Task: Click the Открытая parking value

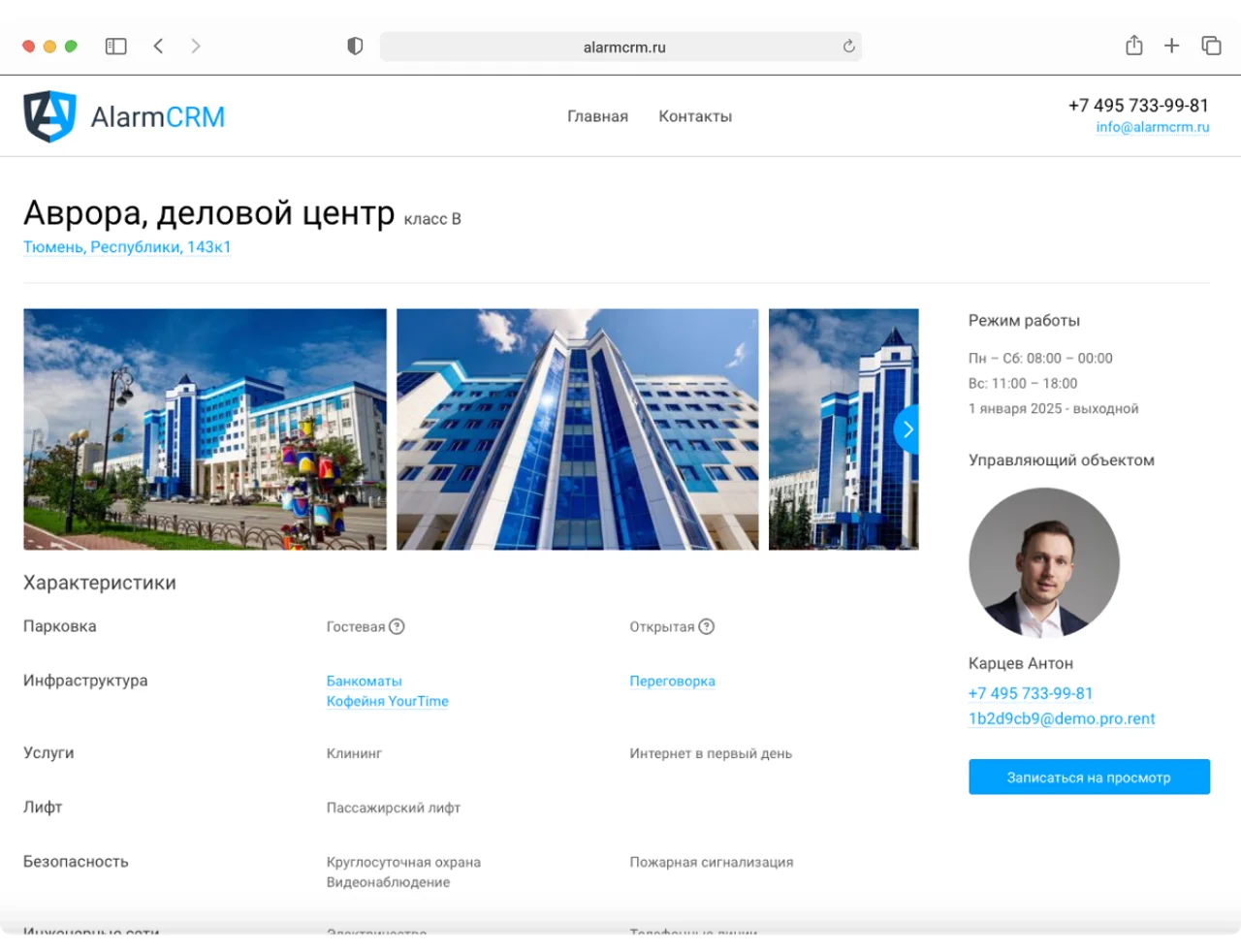Action: 662,627
